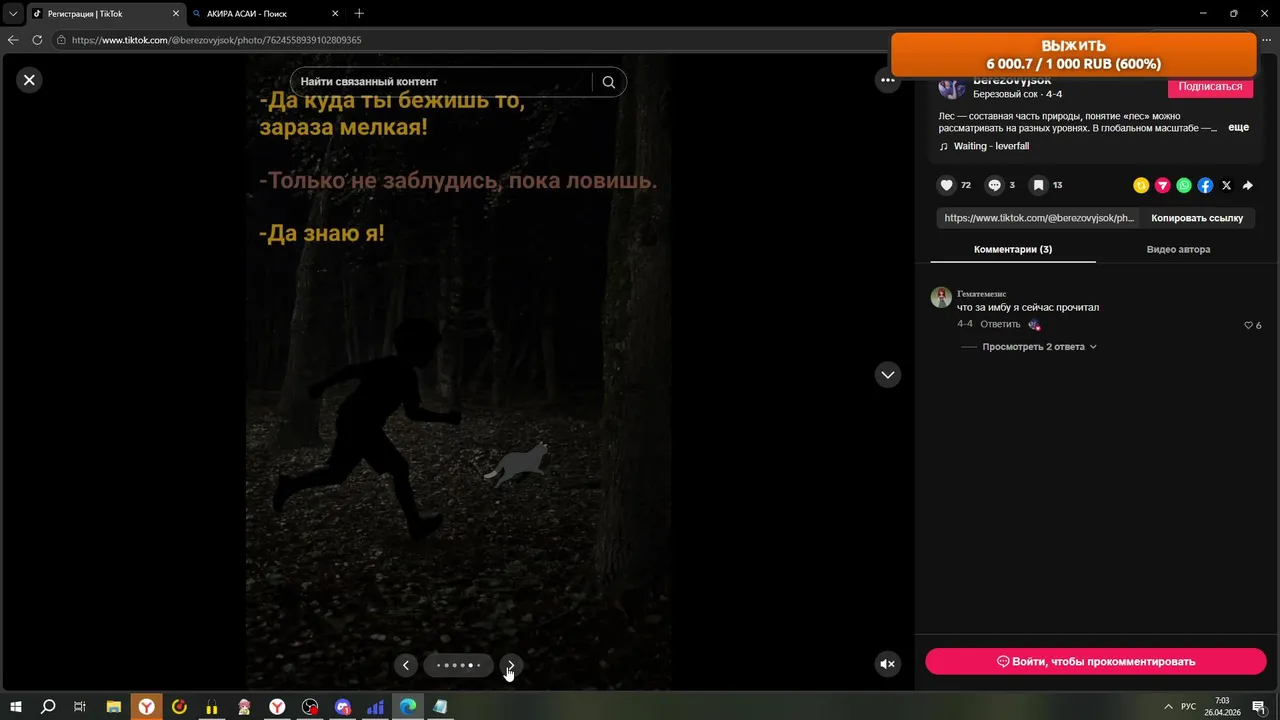Close the Регистрация | TikTok tab

[x=176, y=14]
